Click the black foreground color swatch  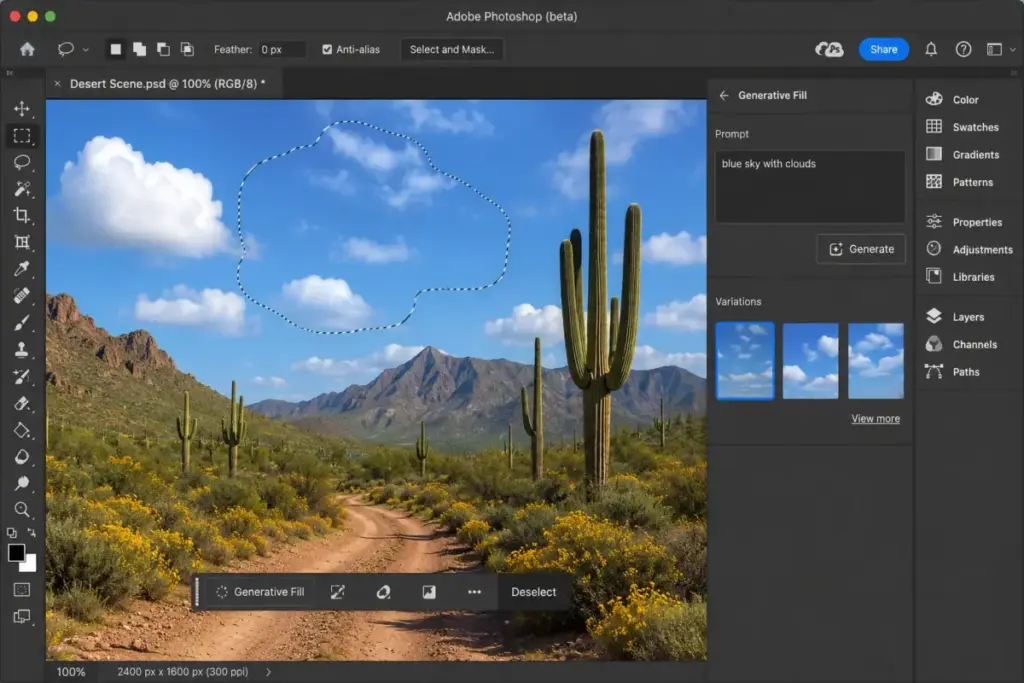(16, 552)
